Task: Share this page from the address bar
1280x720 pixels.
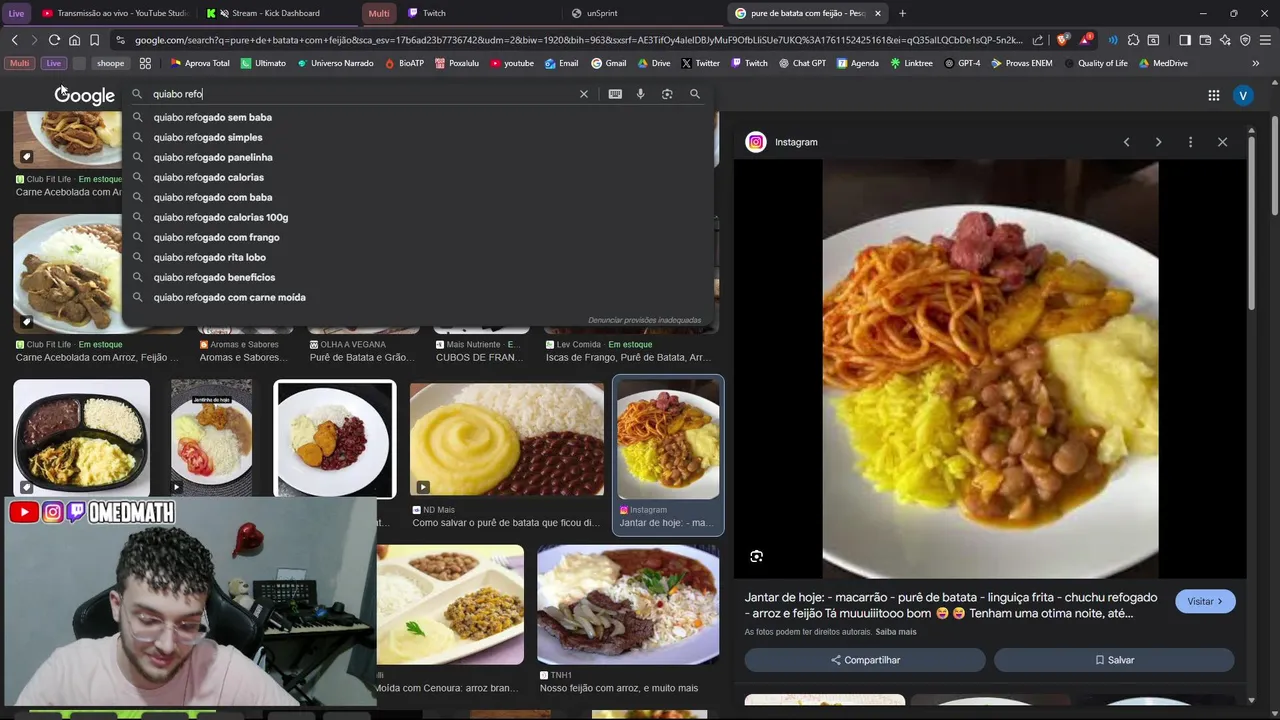Action: tap(1038, 40)
